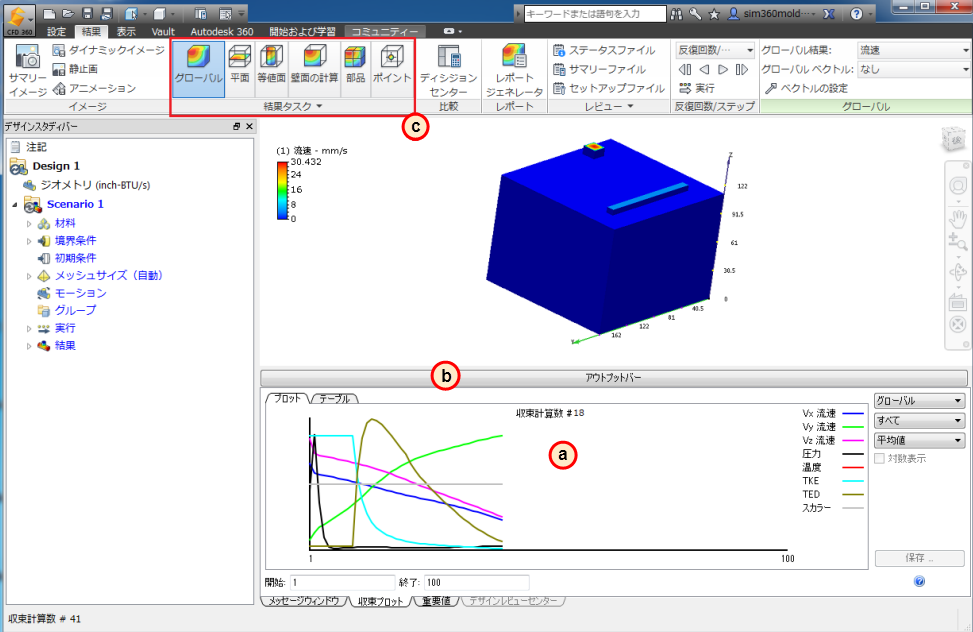Click the 終了 value field
This screenshot has height=632, width=973.
click(x=477, y=582)
